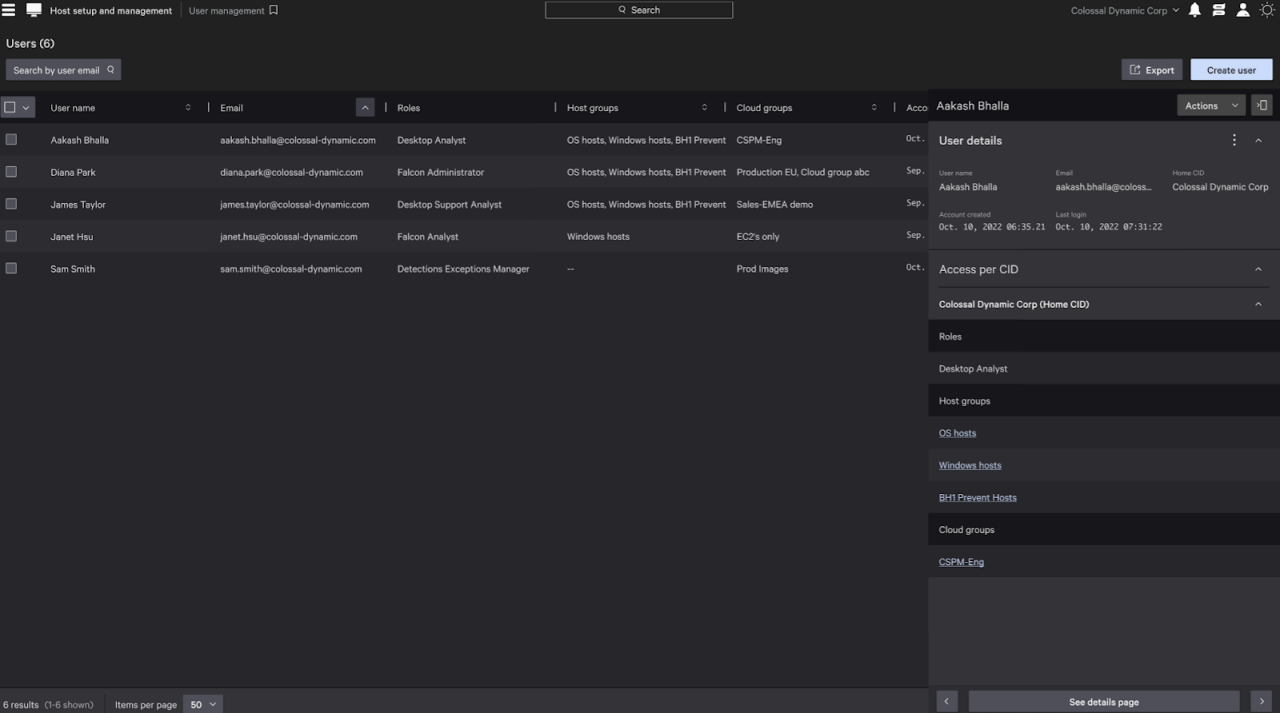This screenshot has height=713, width=1280.
Task: Open the notifications bell
Action: click(1194, 10)
